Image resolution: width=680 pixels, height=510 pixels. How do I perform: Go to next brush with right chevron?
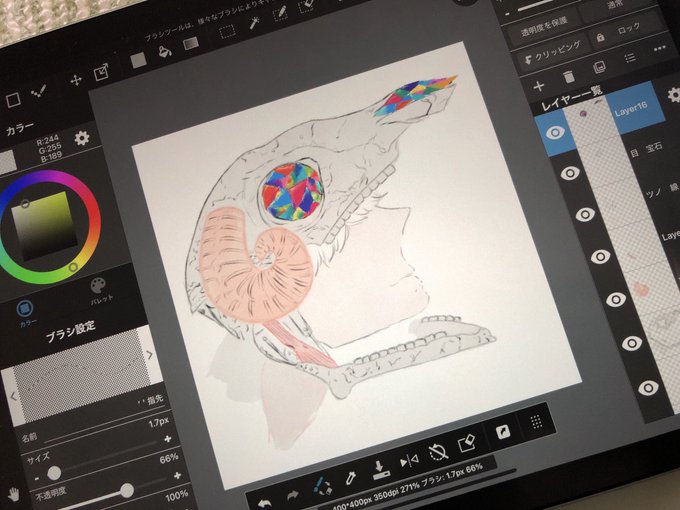pyautogui.click(x=150, y=355)
